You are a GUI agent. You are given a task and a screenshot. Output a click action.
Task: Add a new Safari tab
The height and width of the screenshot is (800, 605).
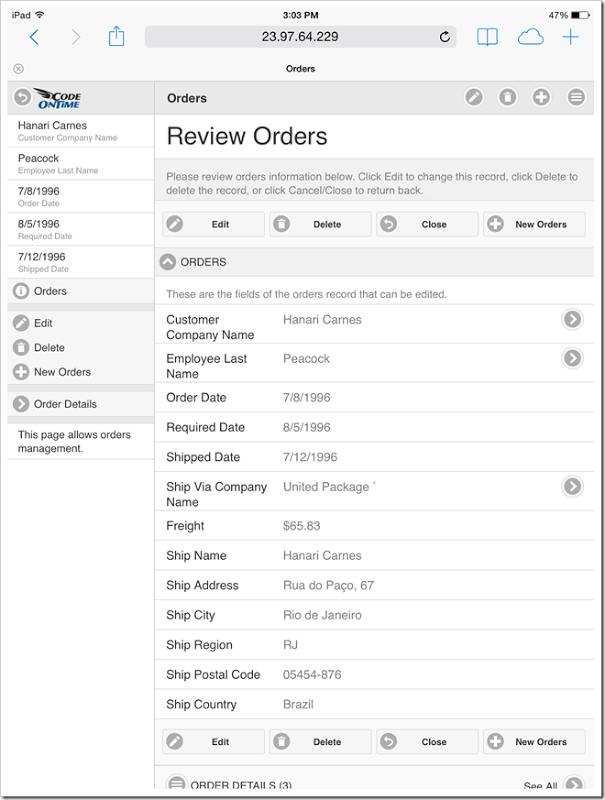click(570, 37)
